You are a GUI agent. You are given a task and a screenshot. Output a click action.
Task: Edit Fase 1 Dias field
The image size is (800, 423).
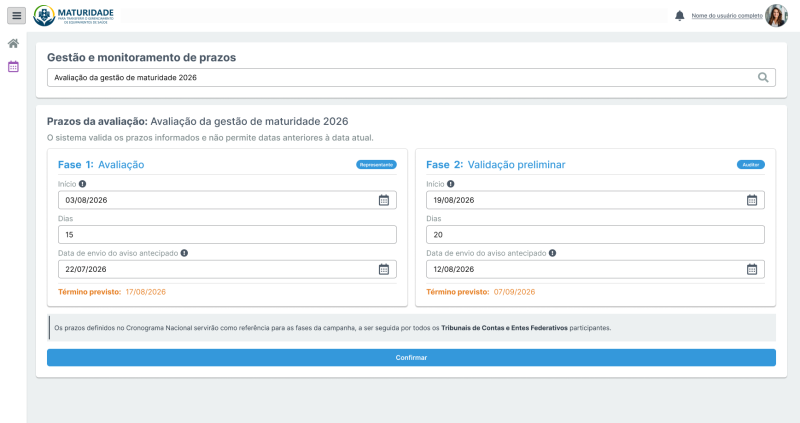tap(227, 235)
